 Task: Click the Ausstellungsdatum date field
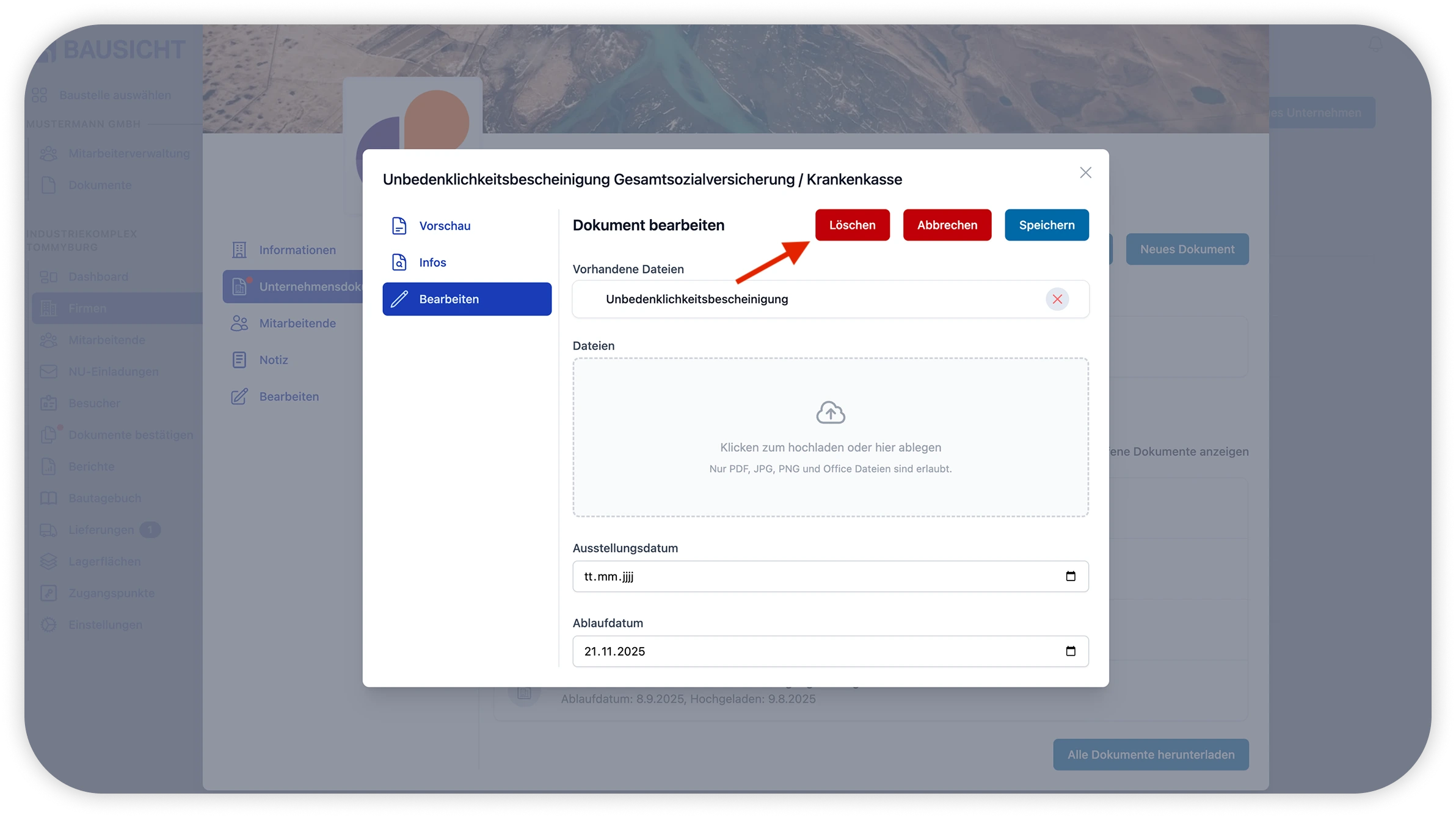tap(831, 576)
